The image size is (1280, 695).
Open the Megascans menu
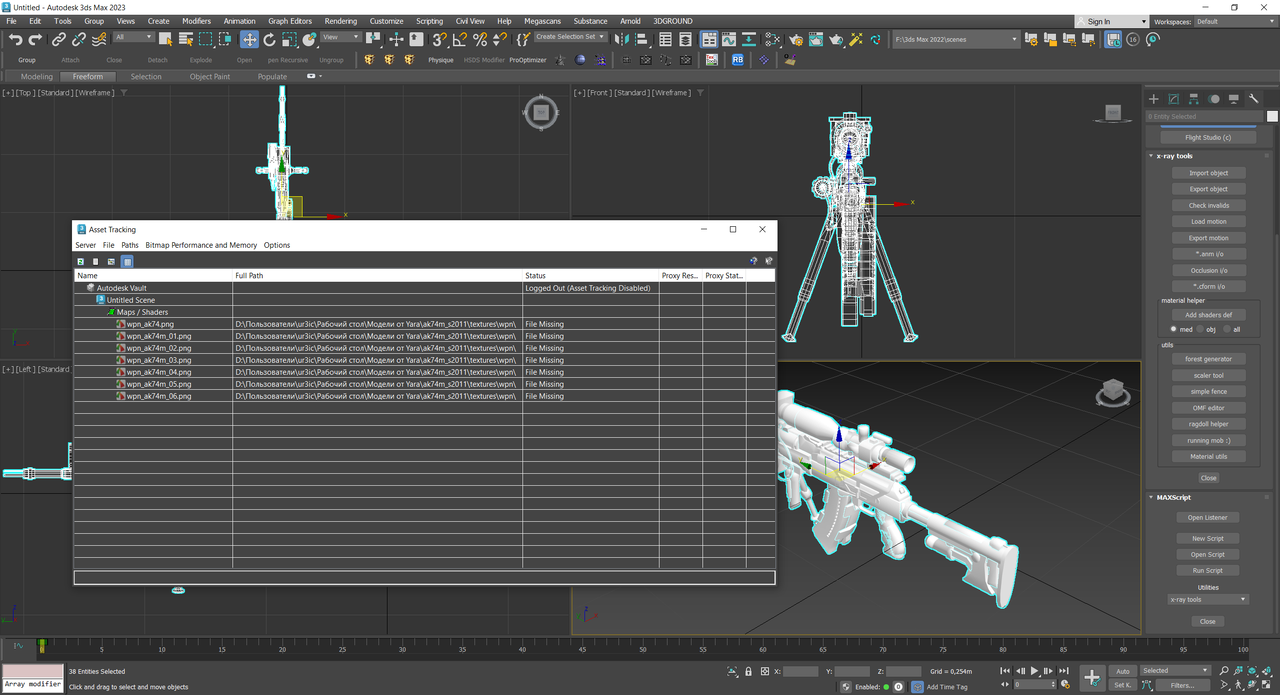[x=543, y=21]
